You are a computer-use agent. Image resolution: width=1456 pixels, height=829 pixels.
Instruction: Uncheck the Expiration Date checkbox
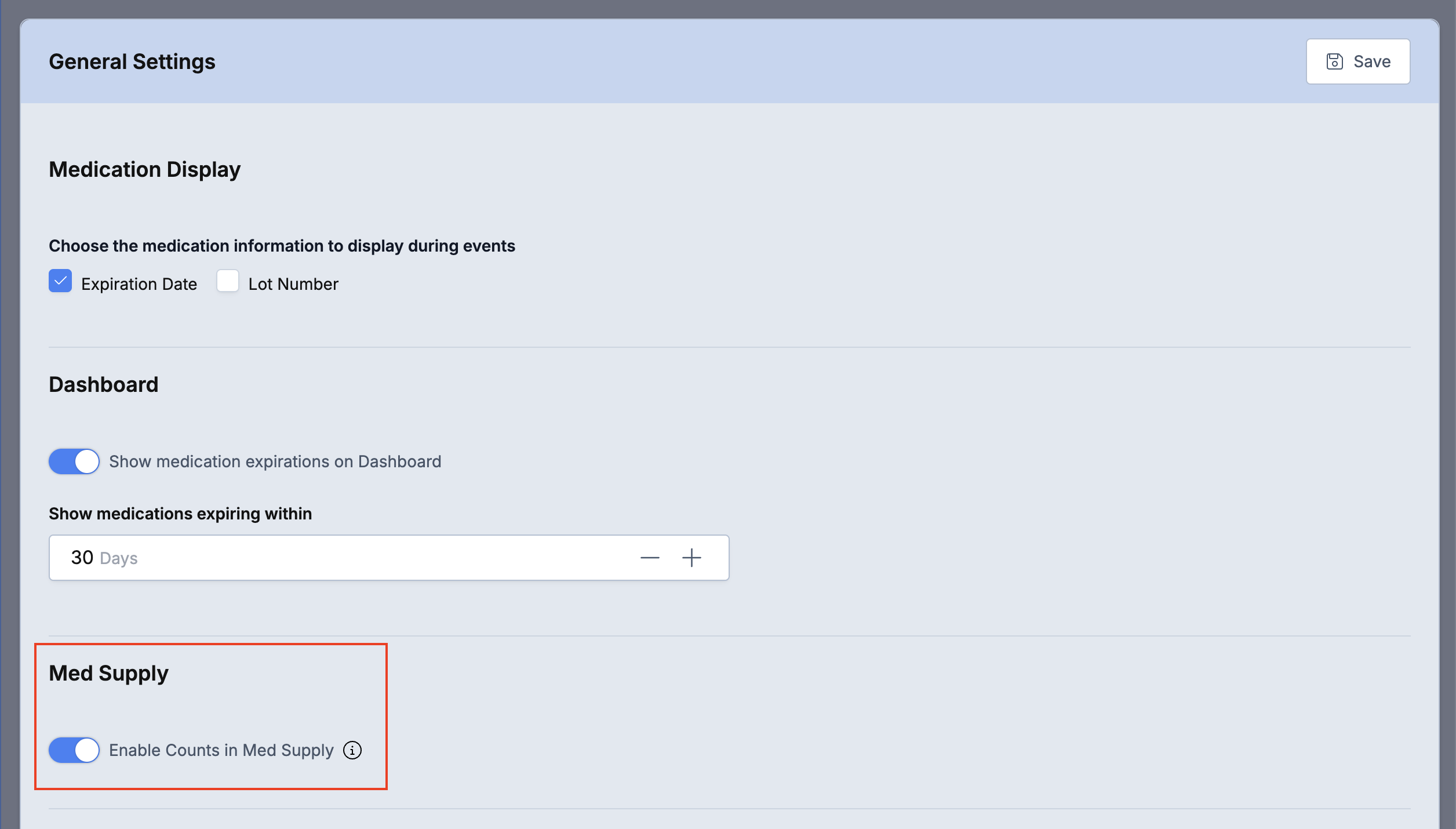(60, 281)
